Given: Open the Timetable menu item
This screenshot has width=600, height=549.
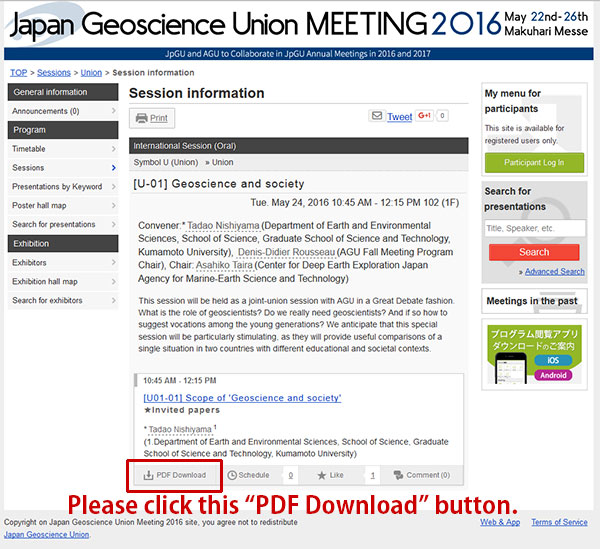Looking at the screenshot, I should coord(63,149).
